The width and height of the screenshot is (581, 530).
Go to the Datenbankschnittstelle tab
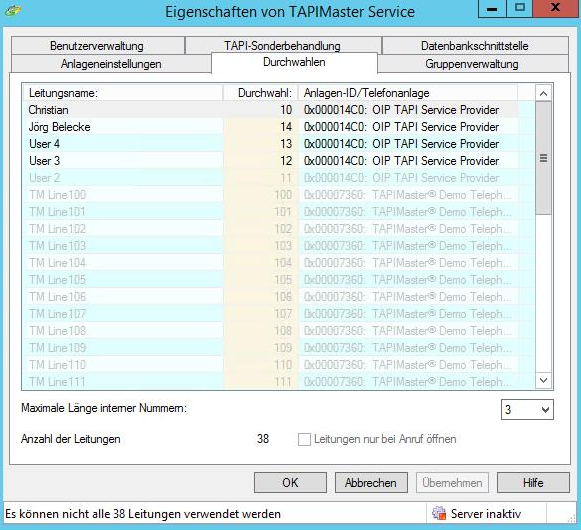[475, 46]
